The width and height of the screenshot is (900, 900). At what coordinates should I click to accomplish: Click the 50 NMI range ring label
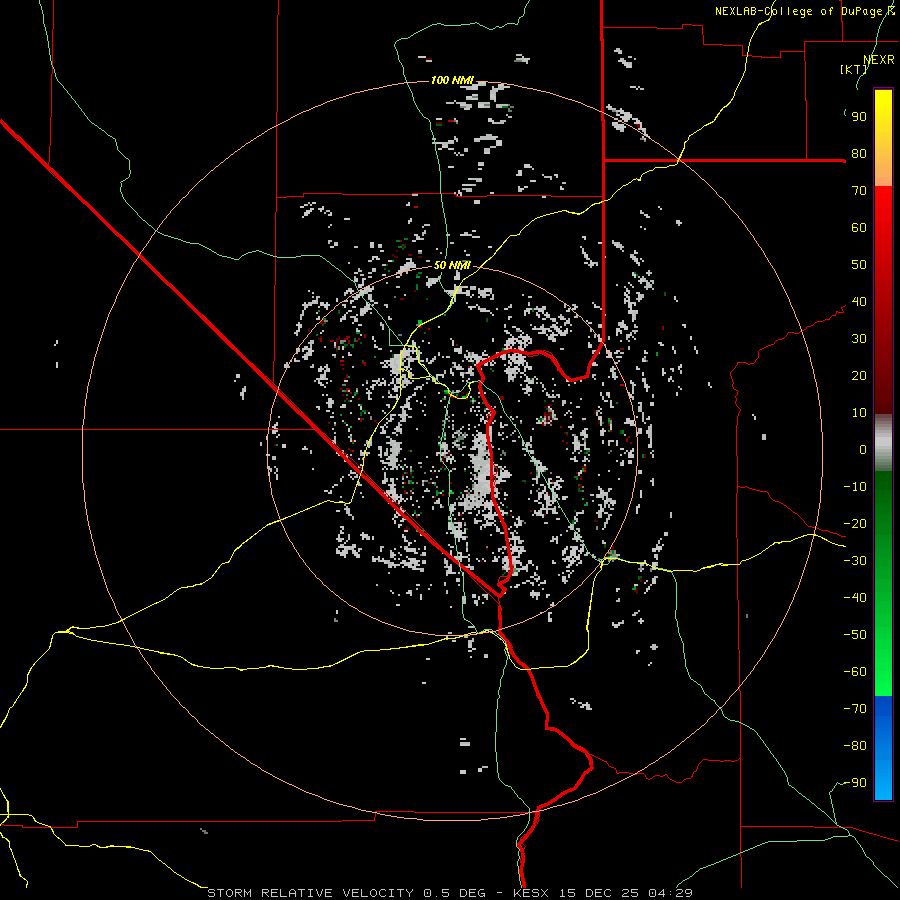point(452,265)
